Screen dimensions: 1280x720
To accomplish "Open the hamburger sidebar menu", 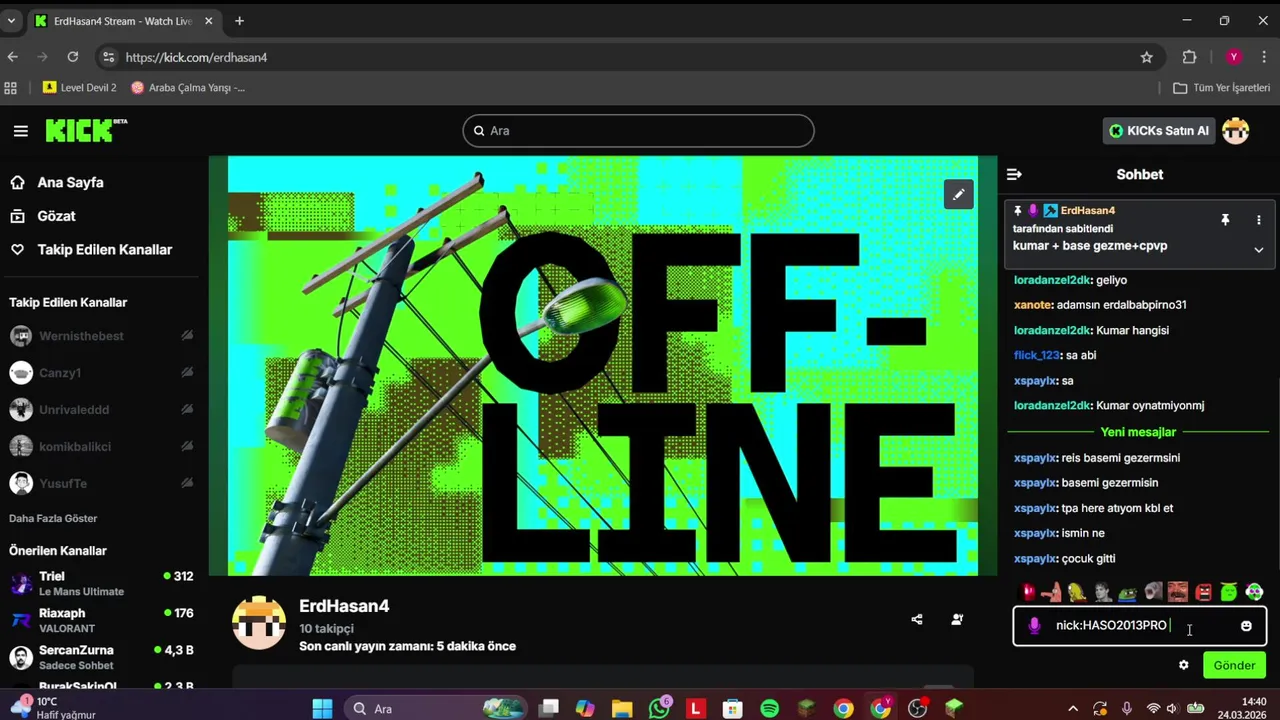I will click(x=20, y=131).
